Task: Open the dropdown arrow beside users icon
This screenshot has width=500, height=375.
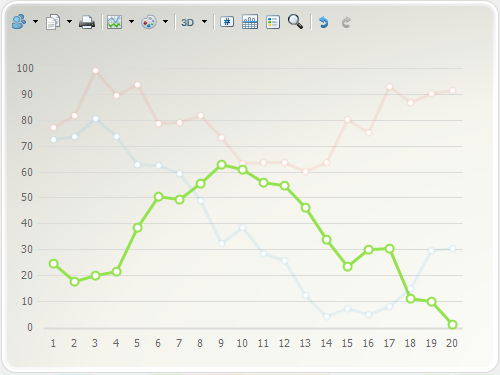Action: click(35, 22)
